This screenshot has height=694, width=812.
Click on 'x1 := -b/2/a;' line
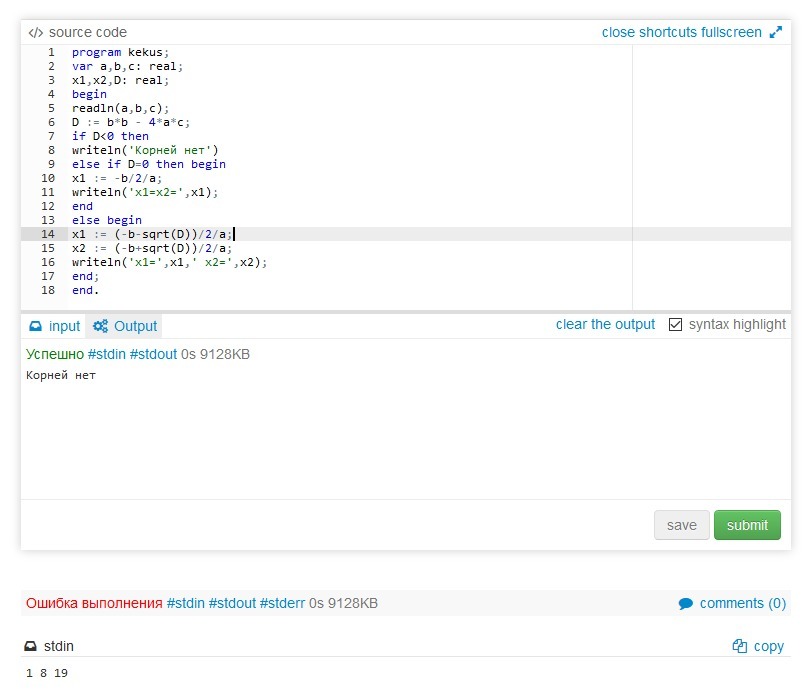tap(117, 178)
